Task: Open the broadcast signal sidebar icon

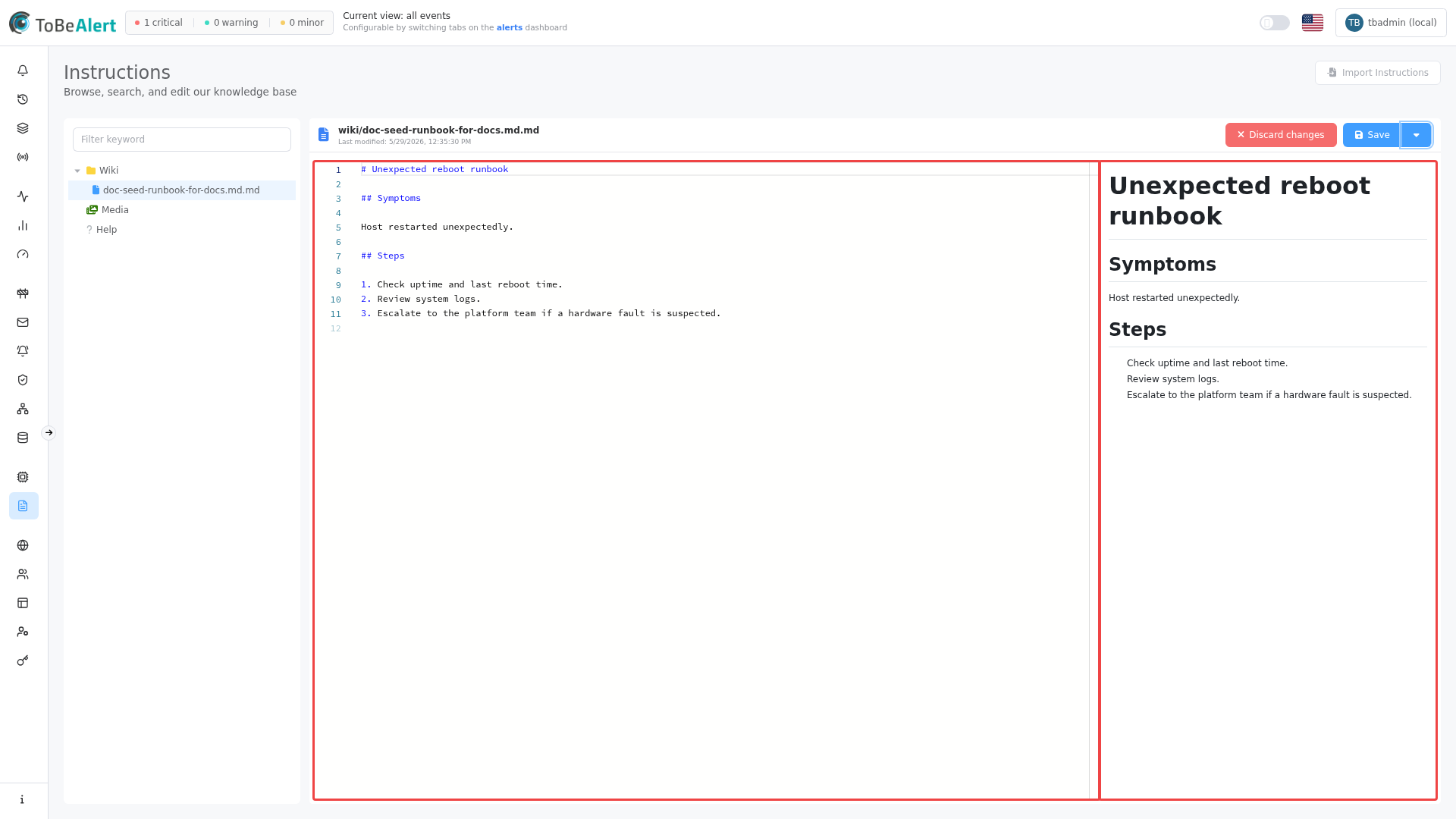Action: click(23, 157)
